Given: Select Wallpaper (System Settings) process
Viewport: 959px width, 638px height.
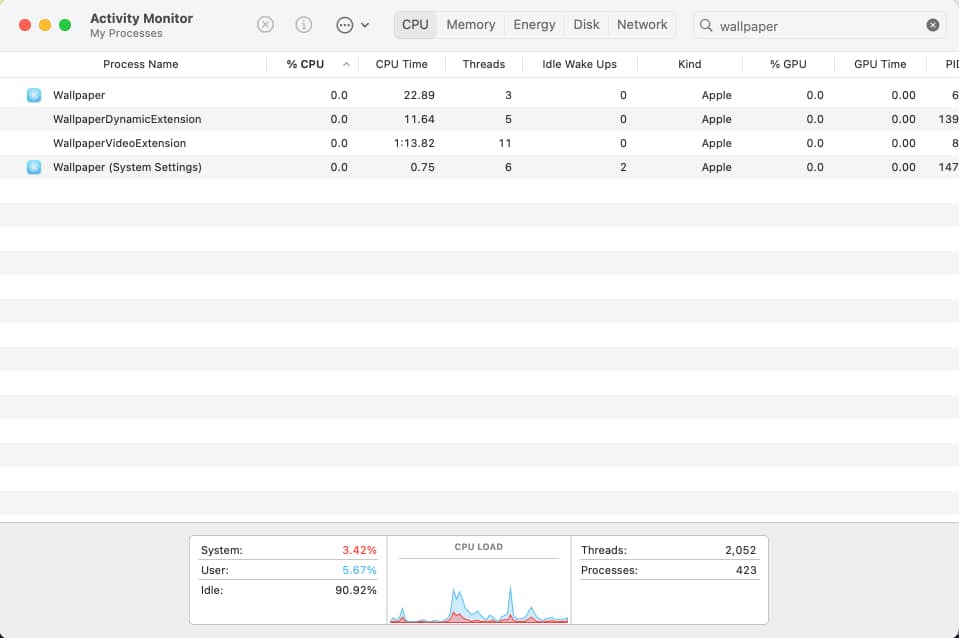Looking at the screenshot, I should [x=480, y=167].
